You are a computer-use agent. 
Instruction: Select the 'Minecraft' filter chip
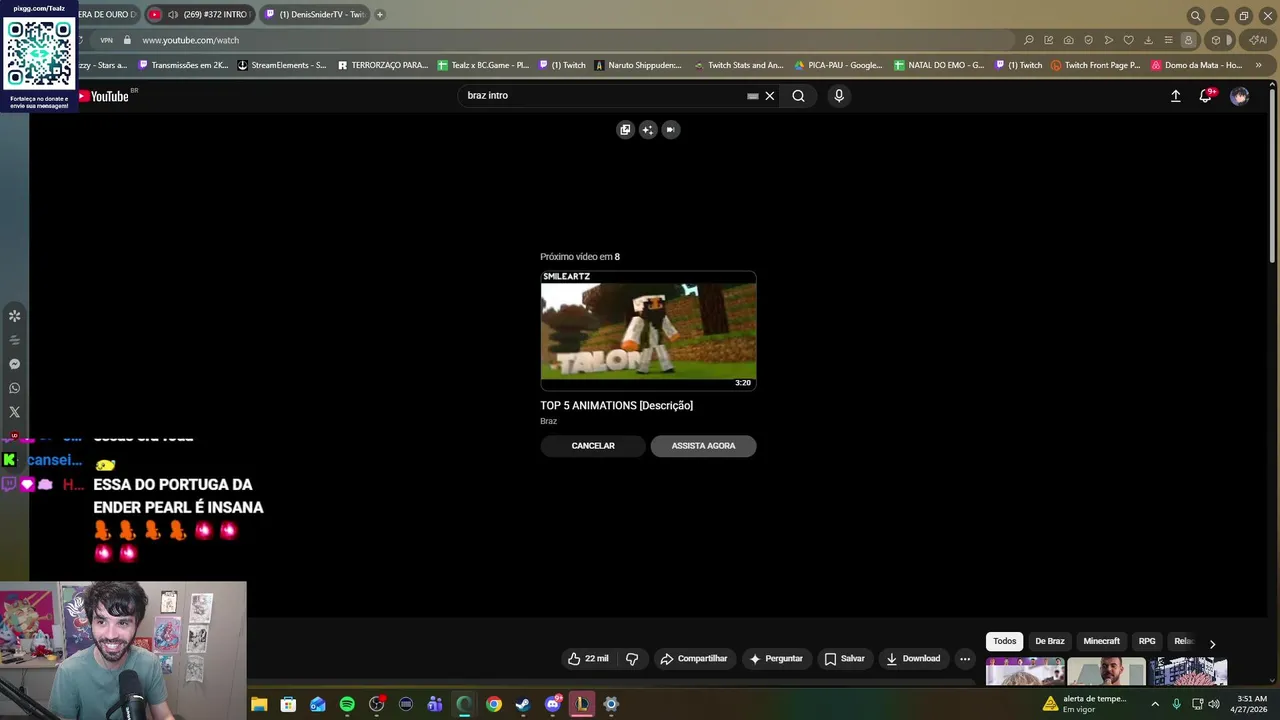click(x=1102, y=641)
